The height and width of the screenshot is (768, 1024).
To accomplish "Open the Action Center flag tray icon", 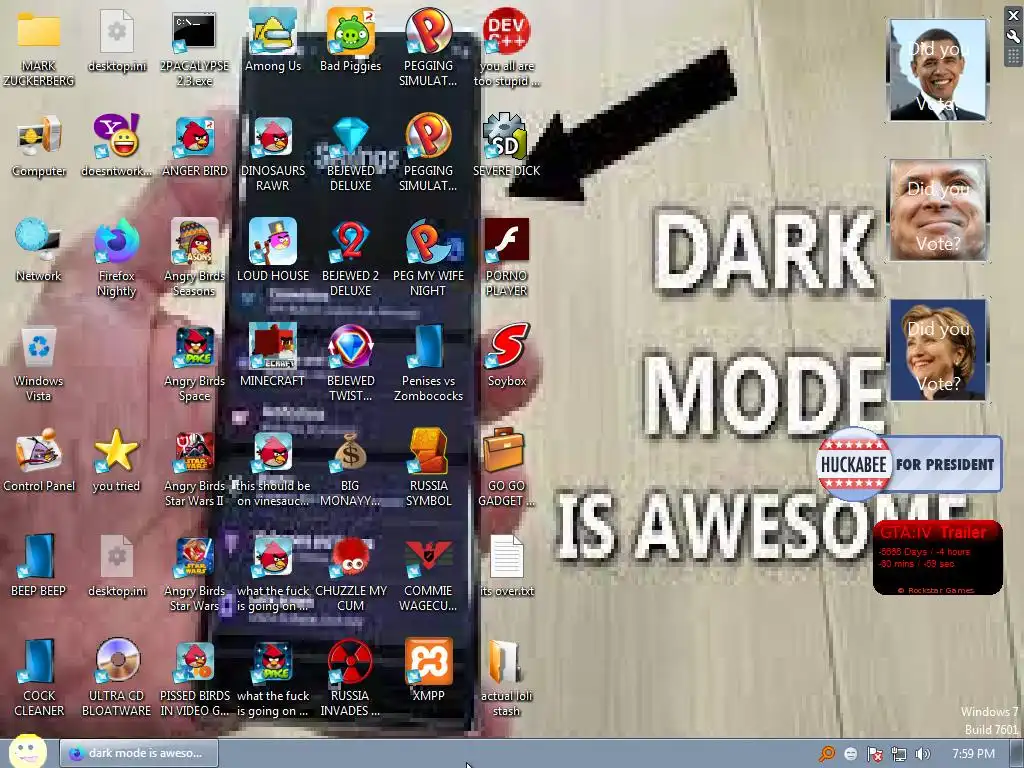I will [x=874, y=754].
